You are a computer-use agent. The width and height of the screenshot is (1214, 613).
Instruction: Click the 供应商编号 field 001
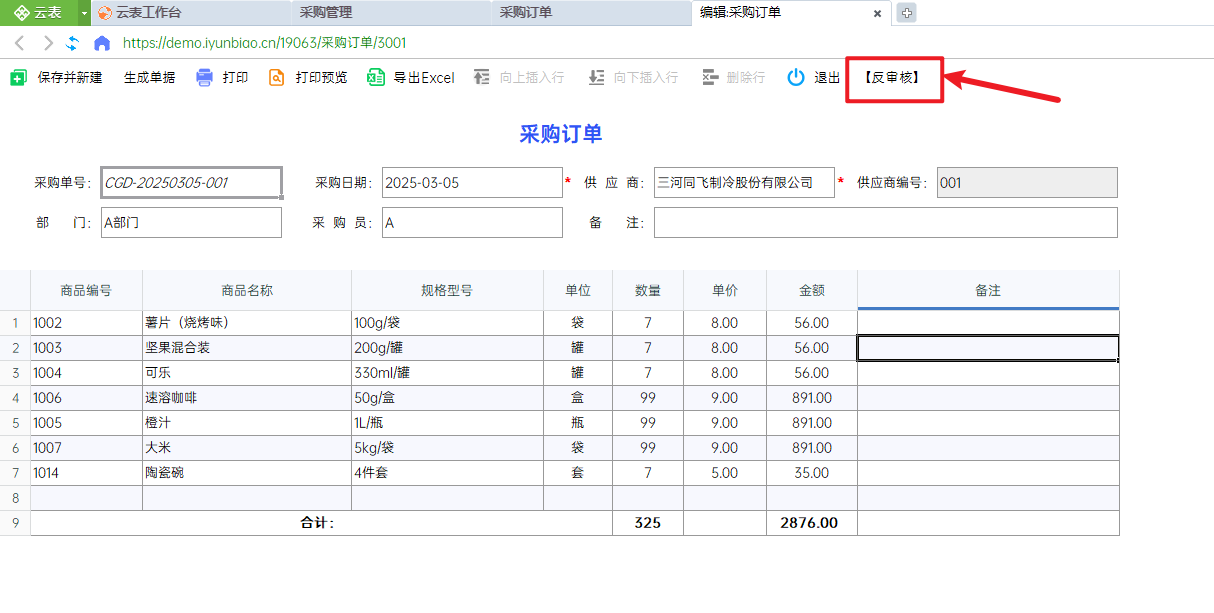click(1027, 183)
